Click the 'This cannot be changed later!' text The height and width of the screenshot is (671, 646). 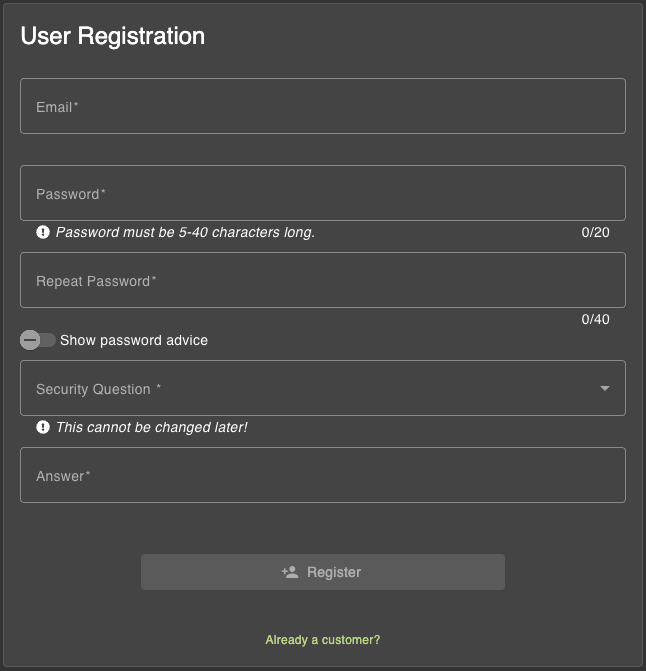click(151, 427)
